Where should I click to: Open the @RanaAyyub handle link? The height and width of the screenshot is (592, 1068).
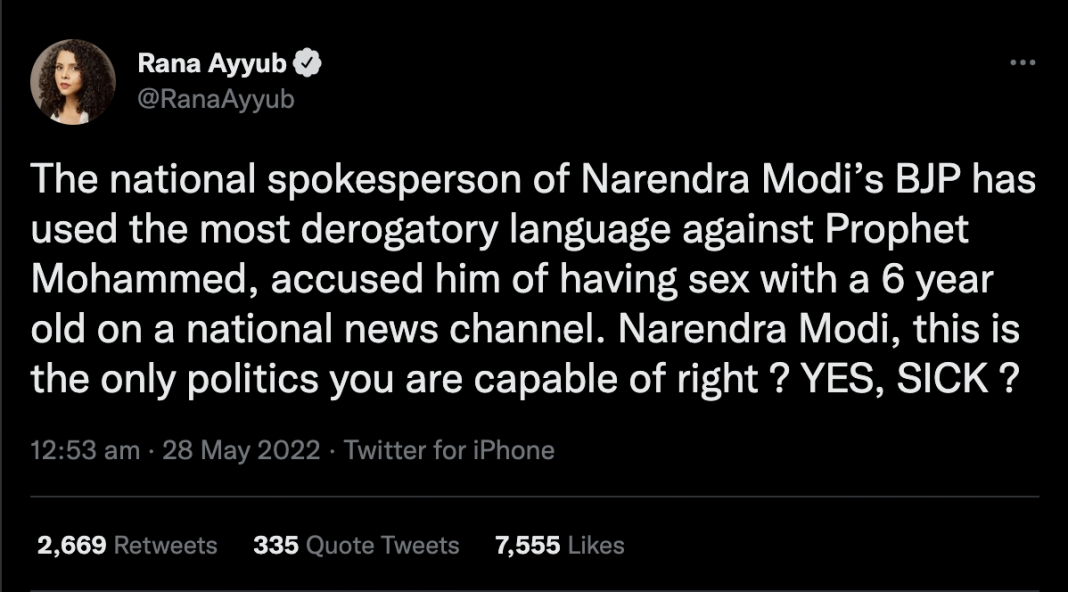click(x=215, y=99)
